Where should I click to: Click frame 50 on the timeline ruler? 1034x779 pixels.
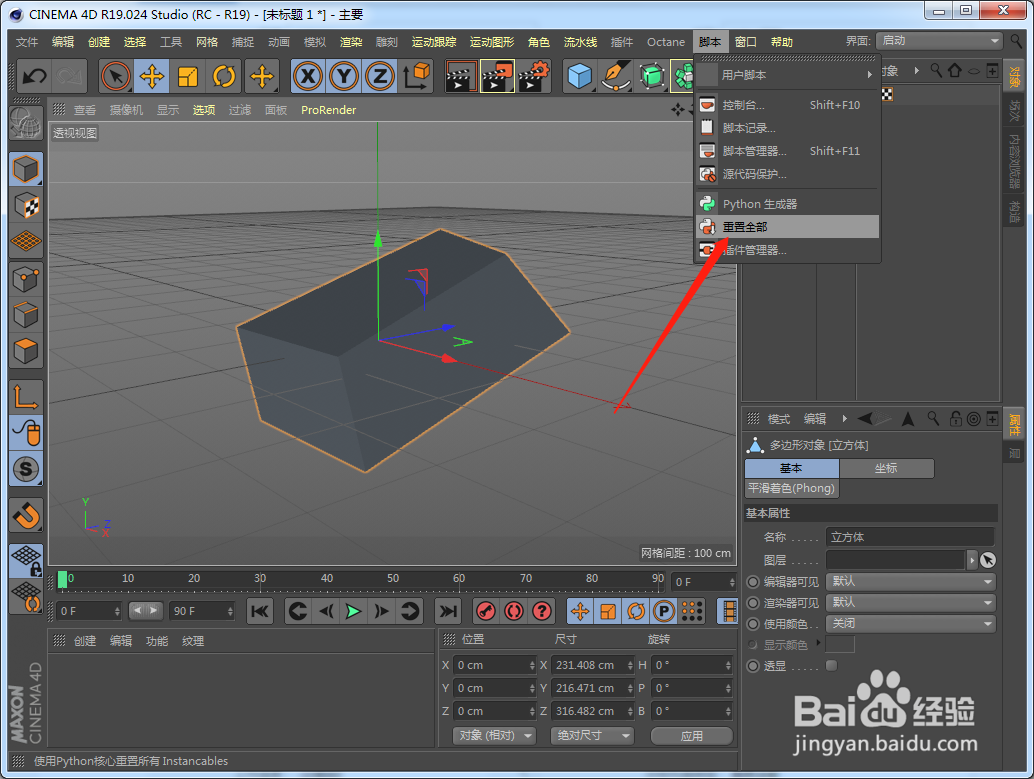click(393, 578)
